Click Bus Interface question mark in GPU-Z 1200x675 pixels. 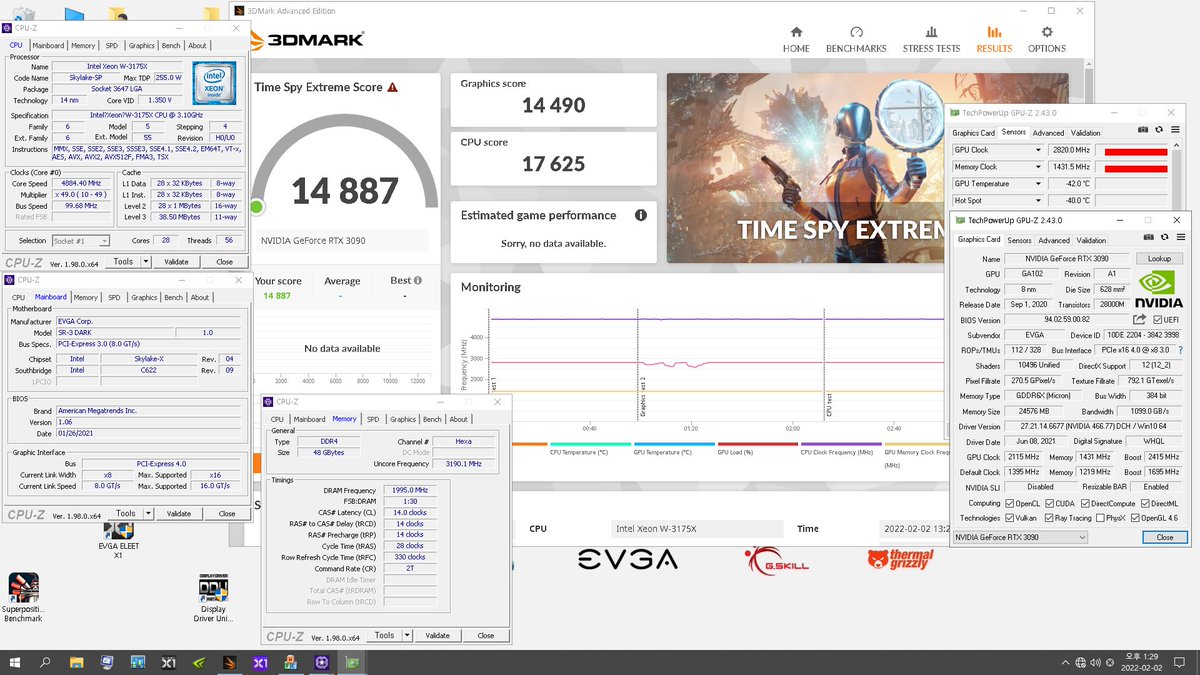point(1181,351)
